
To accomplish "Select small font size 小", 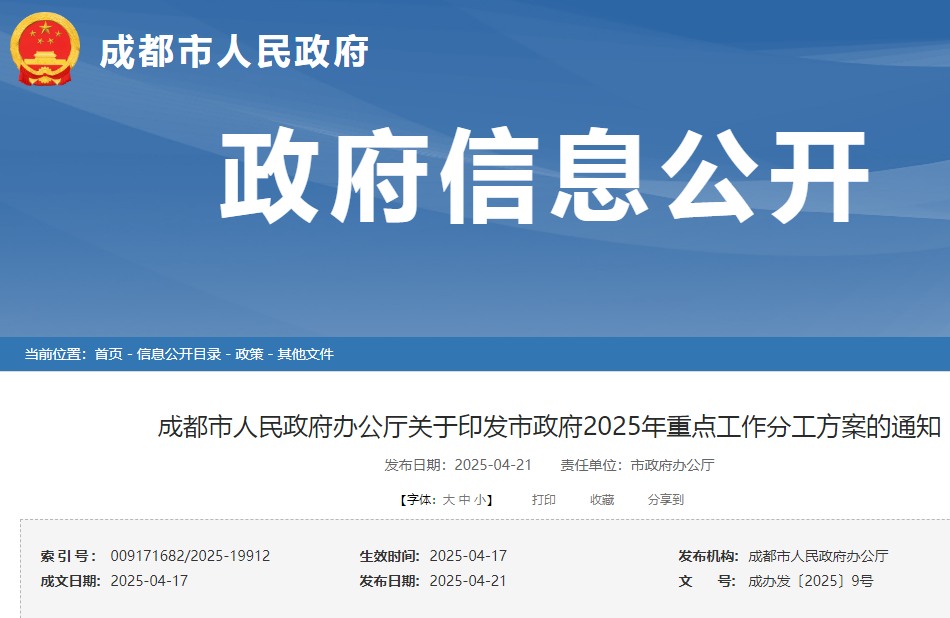I will pyautogui.click(x=482, y=498).
